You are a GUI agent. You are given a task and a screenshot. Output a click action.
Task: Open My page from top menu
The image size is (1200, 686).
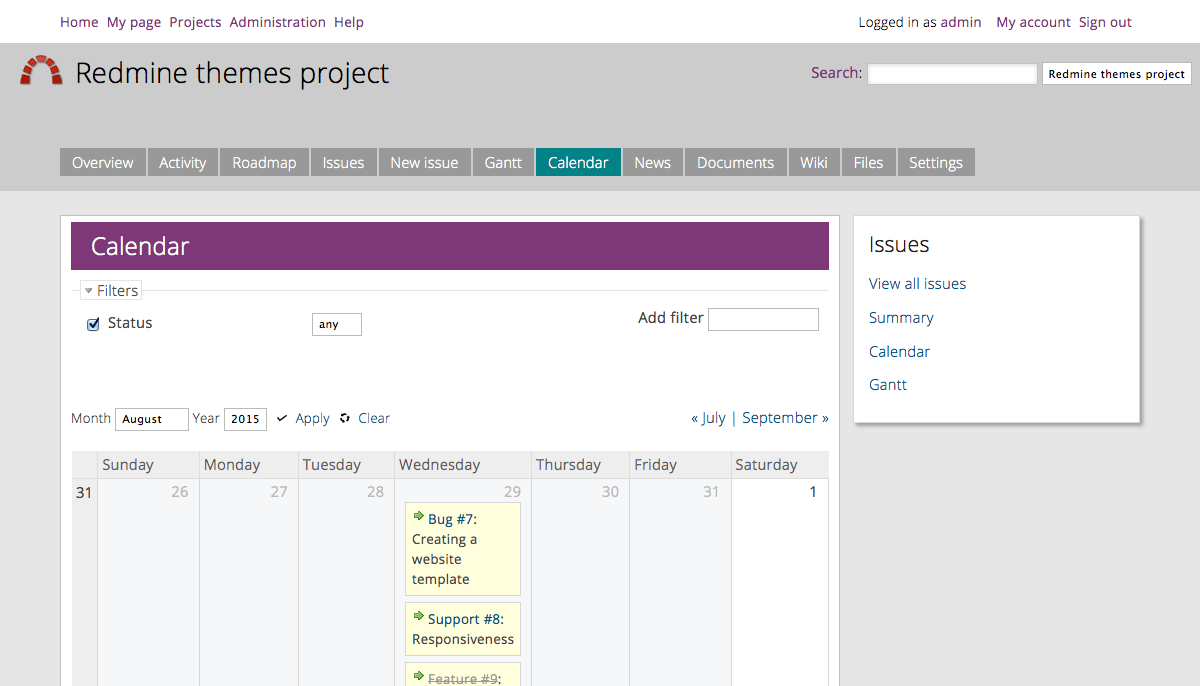point(134,22)
